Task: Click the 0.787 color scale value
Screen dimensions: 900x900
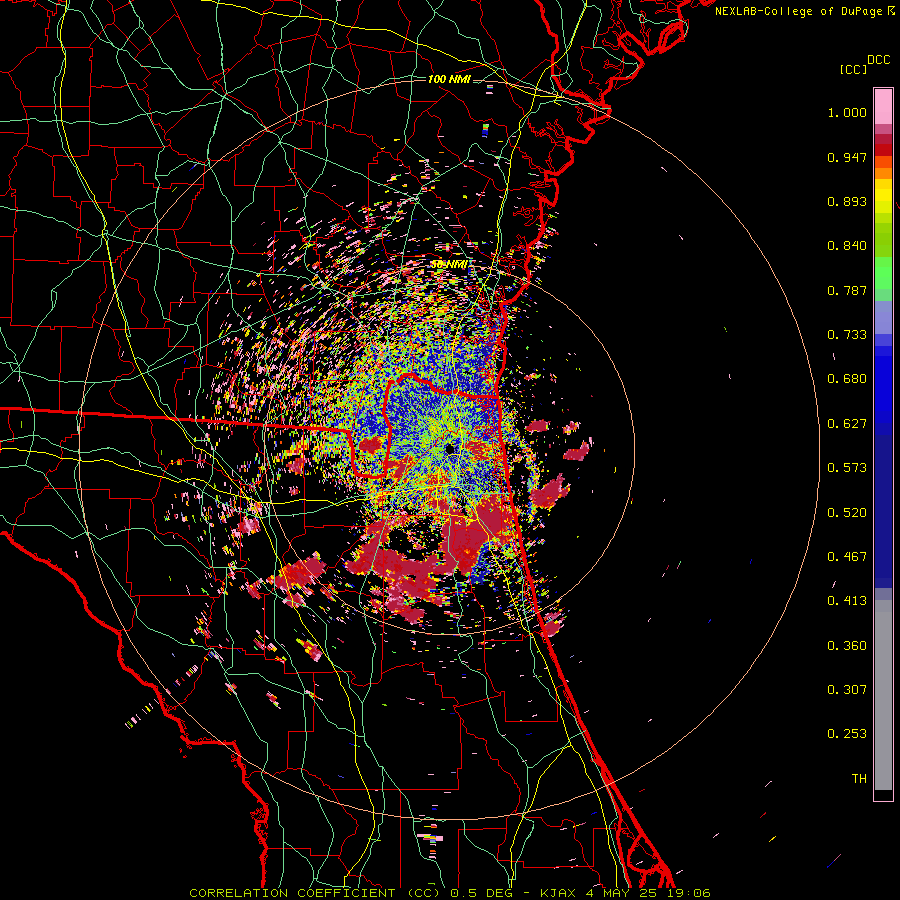Action: pyautogui.click(x=847, y=290)
